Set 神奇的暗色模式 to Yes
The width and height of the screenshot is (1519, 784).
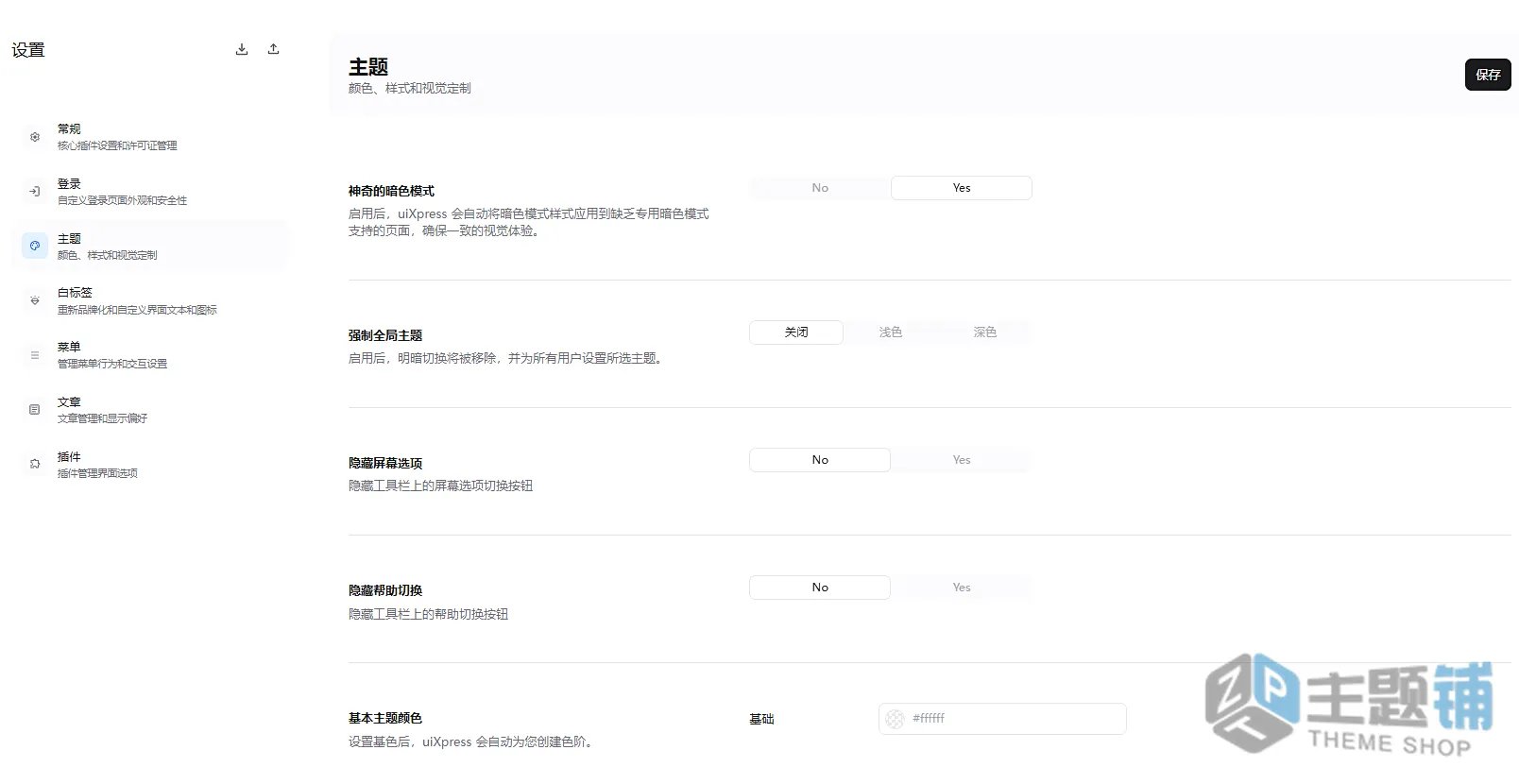point(962,188)
